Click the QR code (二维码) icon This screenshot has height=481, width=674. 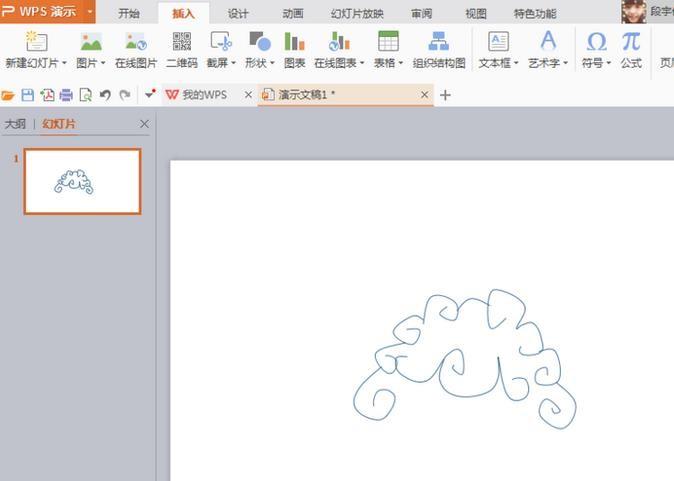[181, 42]
